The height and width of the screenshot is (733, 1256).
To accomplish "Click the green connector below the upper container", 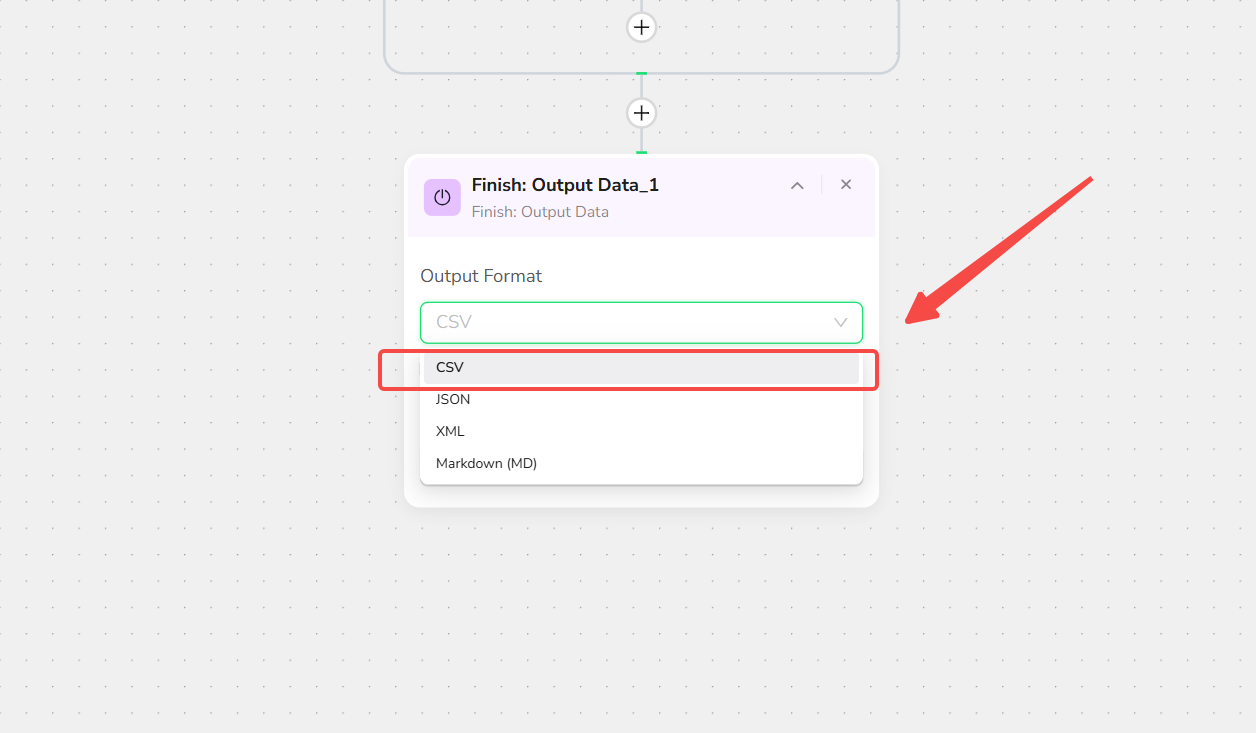I will pyautogui.click(x=641, y=74).
